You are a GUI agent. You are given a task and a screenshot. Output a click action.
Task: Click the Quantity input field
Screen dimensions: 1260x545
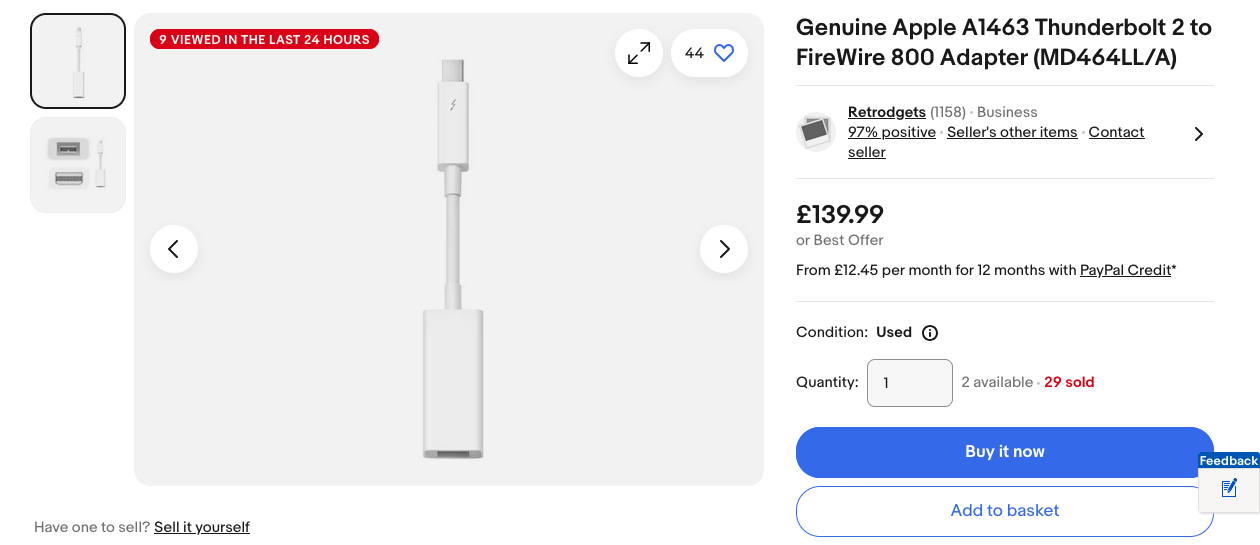pyautogui.click(x=909, y=383)
